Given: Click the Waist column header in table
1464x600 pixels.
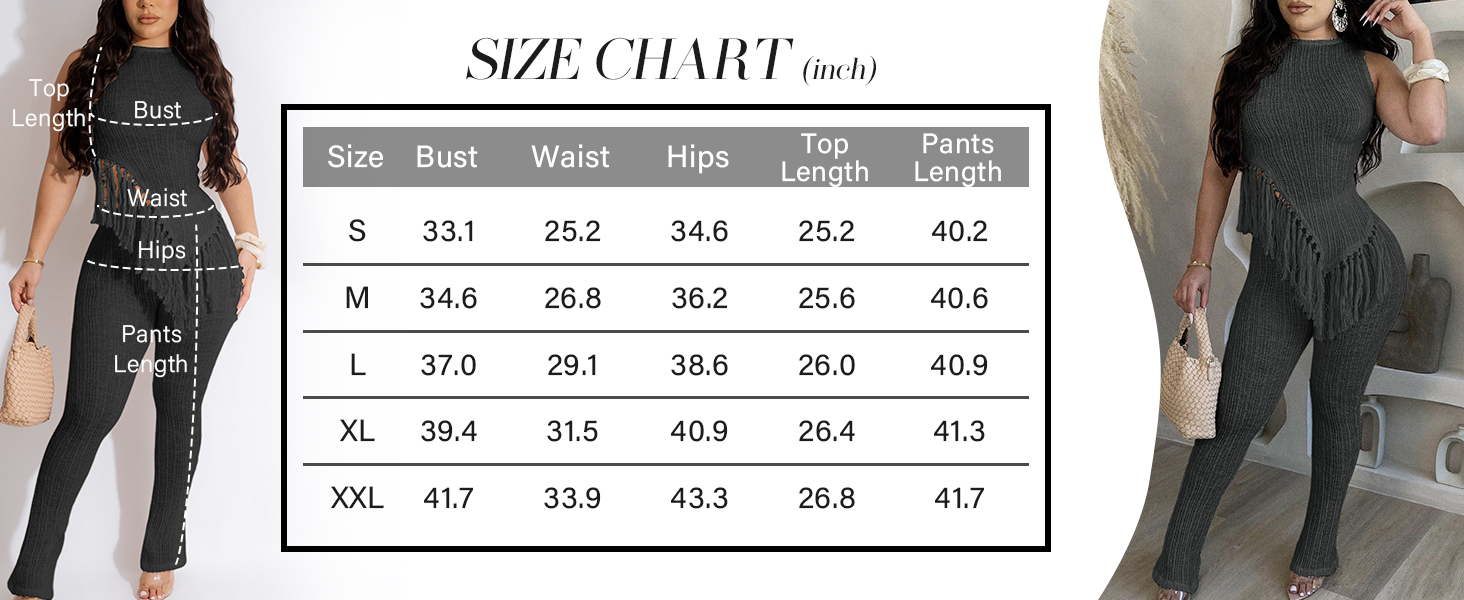Looking at the screenshot, I should point(571,157).
